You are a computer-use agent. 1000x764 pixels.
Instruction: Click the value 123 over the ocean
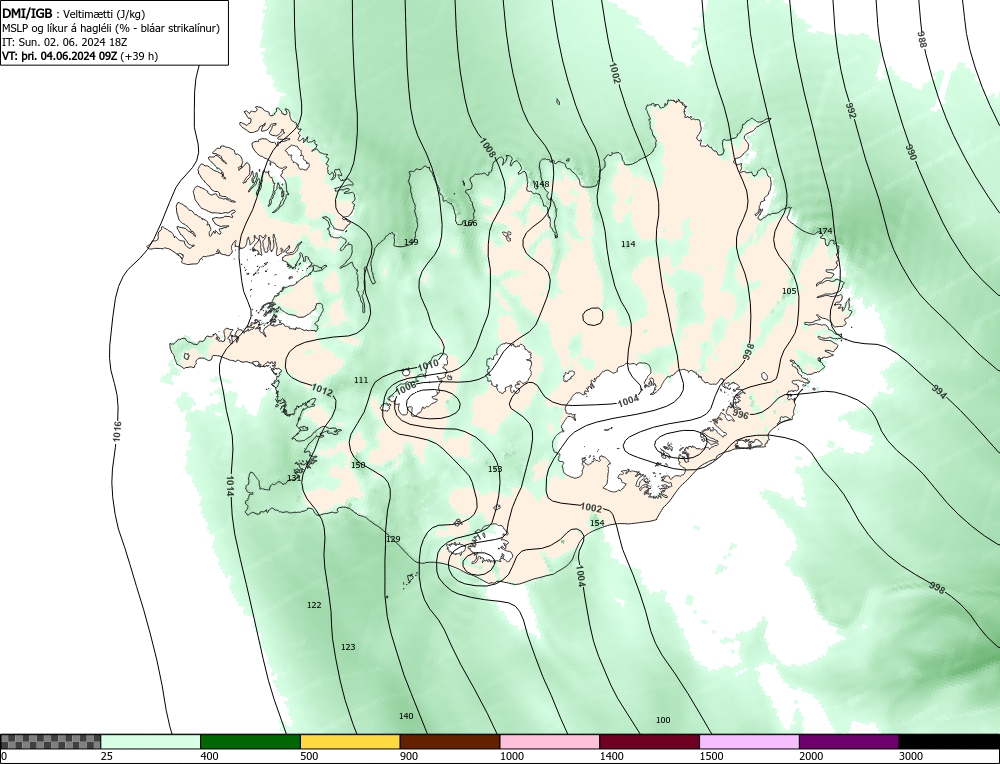coord(348,647)
